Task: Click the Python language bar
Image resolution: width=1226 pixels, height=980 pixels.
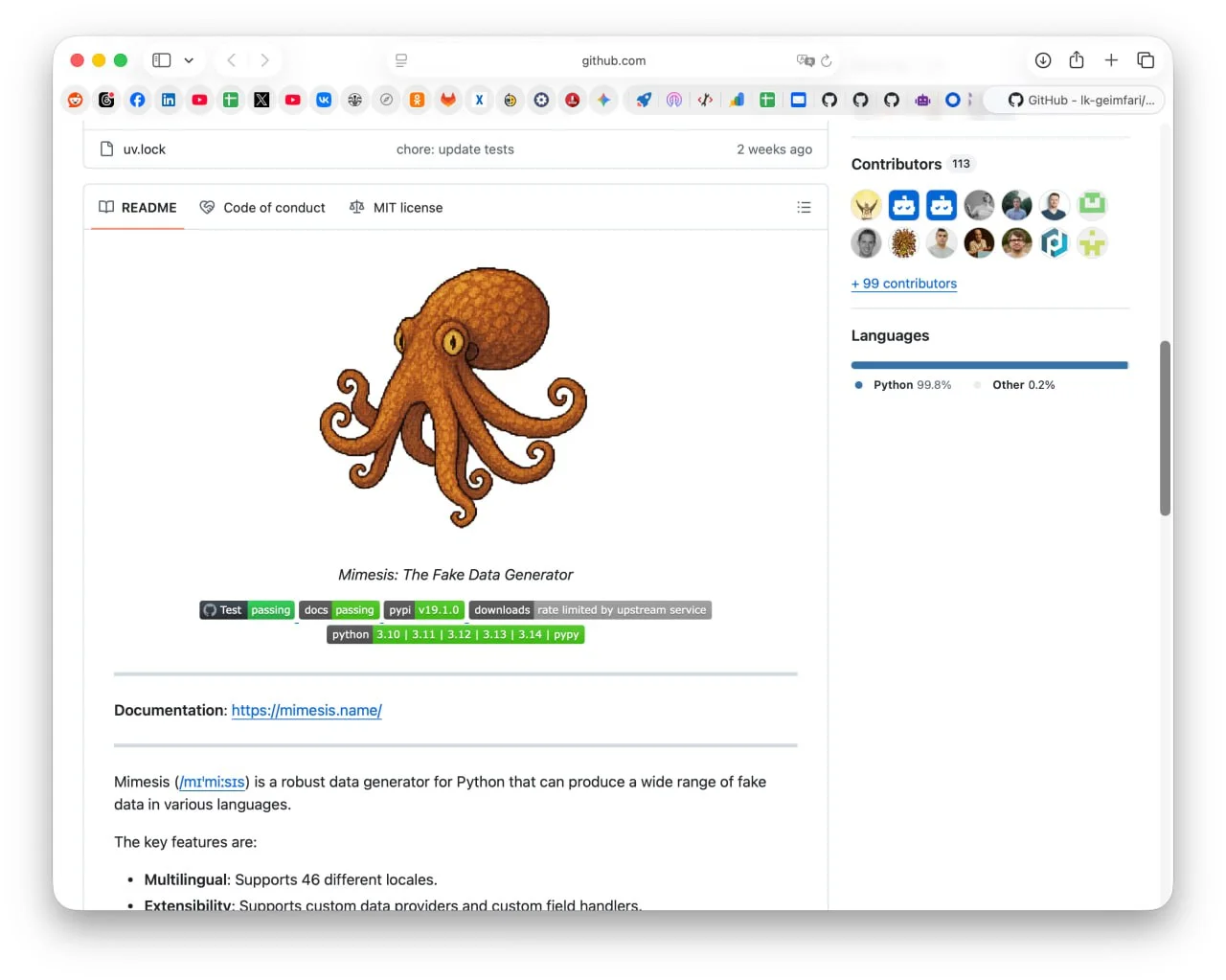Action: (x=988, y=365)
